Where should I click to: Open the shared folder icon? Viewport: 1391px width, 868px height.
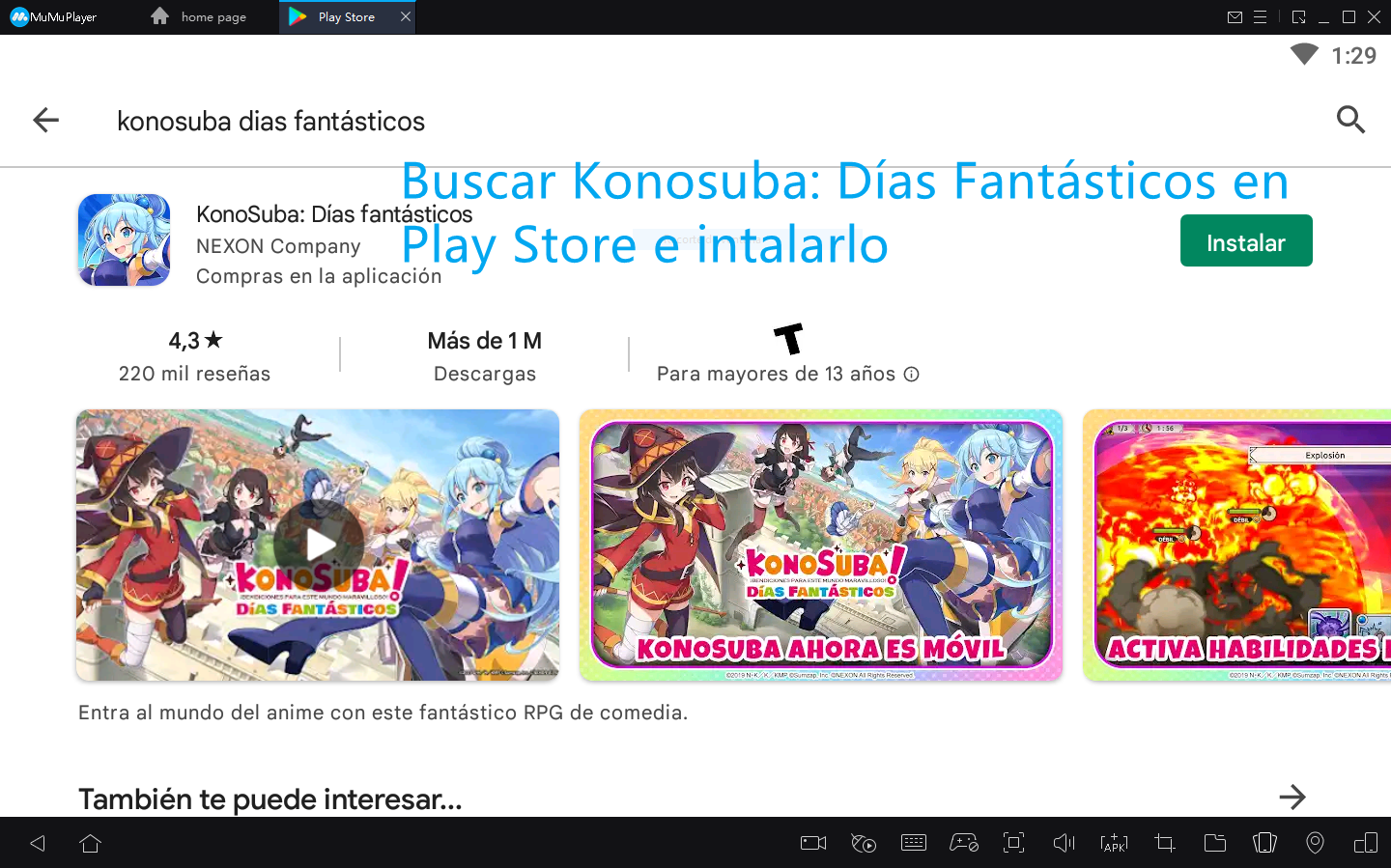click(x=1215, y=843)
